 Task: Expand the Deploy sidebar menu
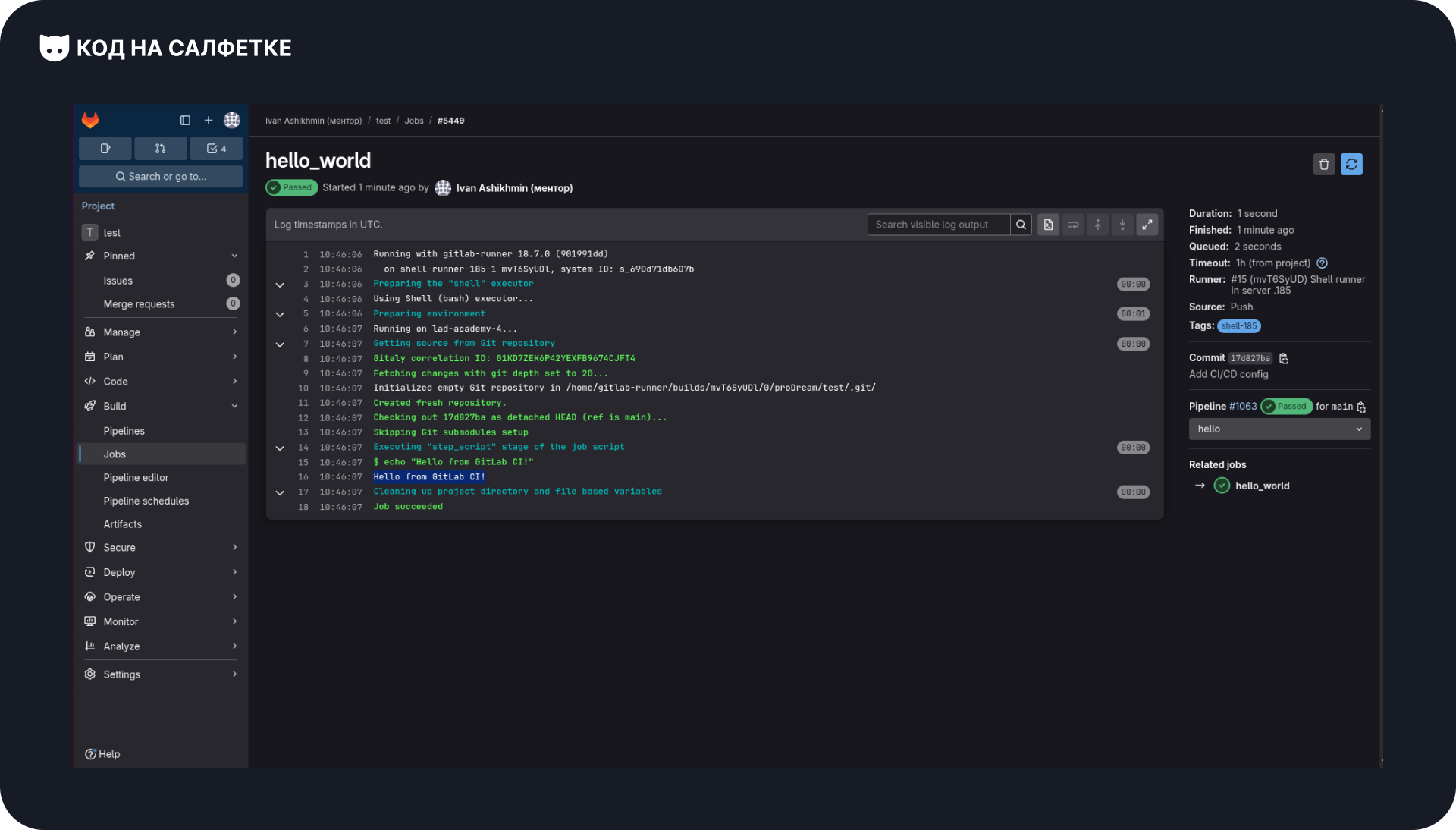pos(161,572)
